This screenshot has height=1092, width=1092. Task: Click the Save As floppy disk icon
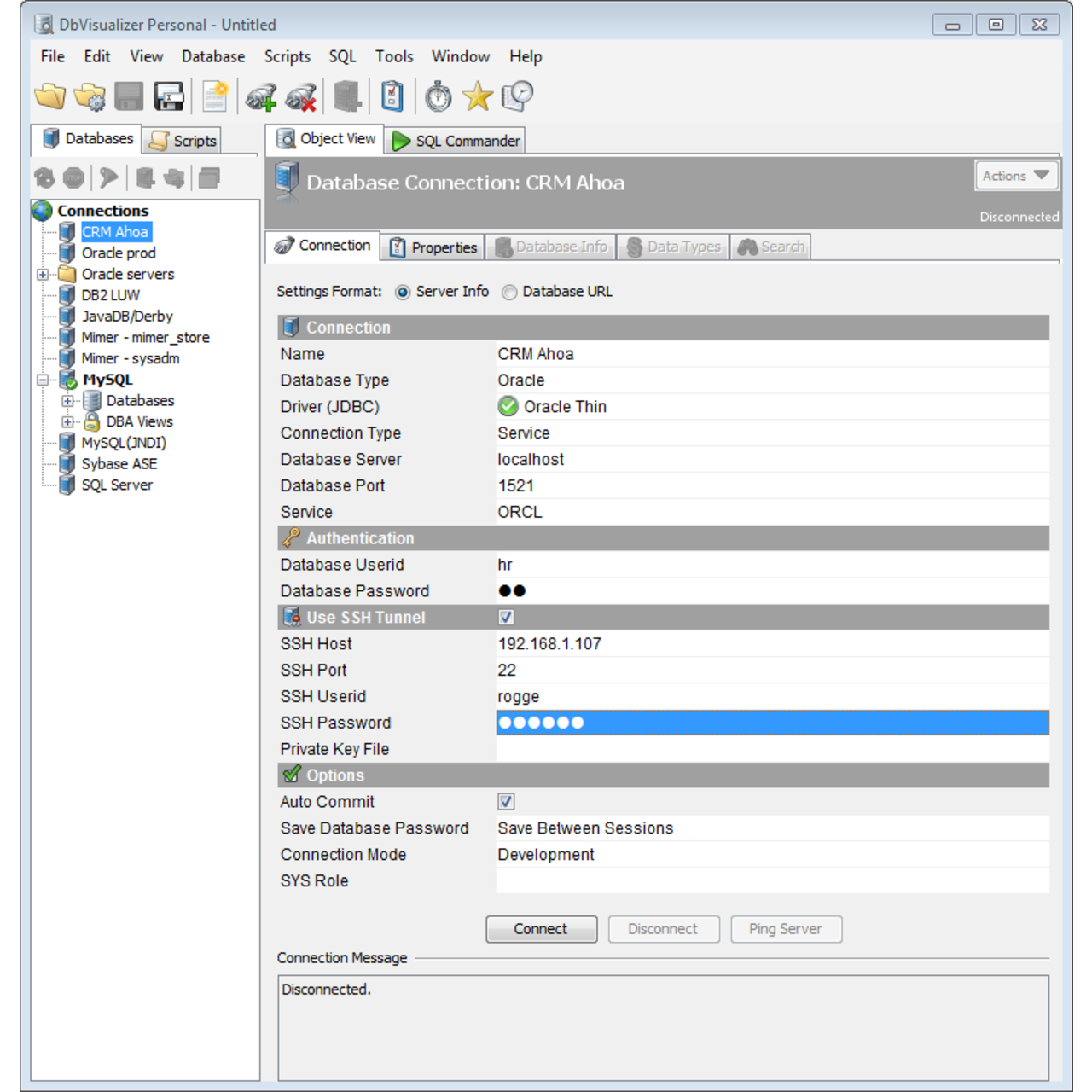[169, 96]
